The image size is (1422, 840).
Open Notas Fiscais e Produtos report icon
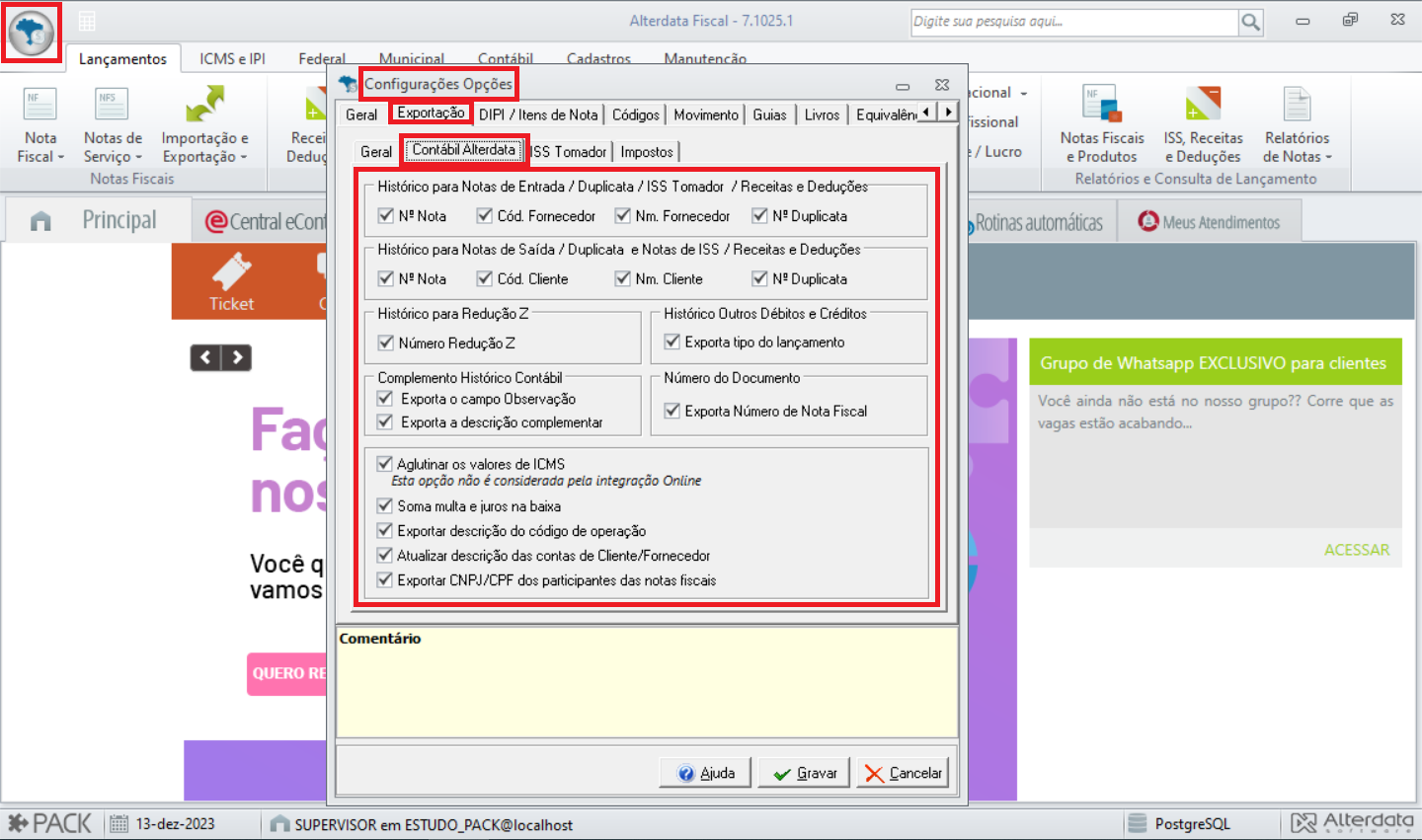pyautogui.click(x=1101, y=105)
